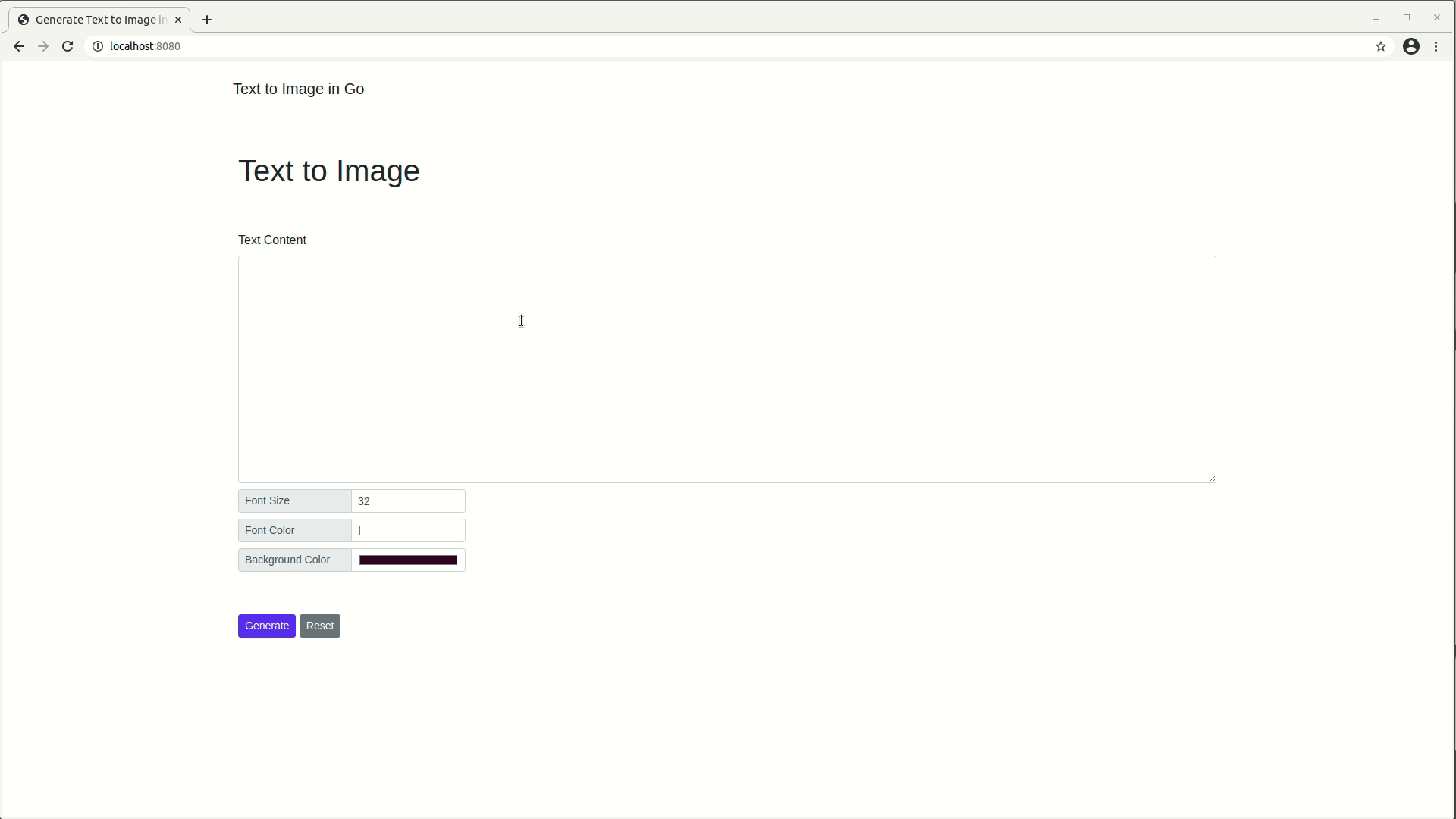Open a new browser tab
Screen dimensions: 1456x819
pyautogui.click(x=206, y=20)
